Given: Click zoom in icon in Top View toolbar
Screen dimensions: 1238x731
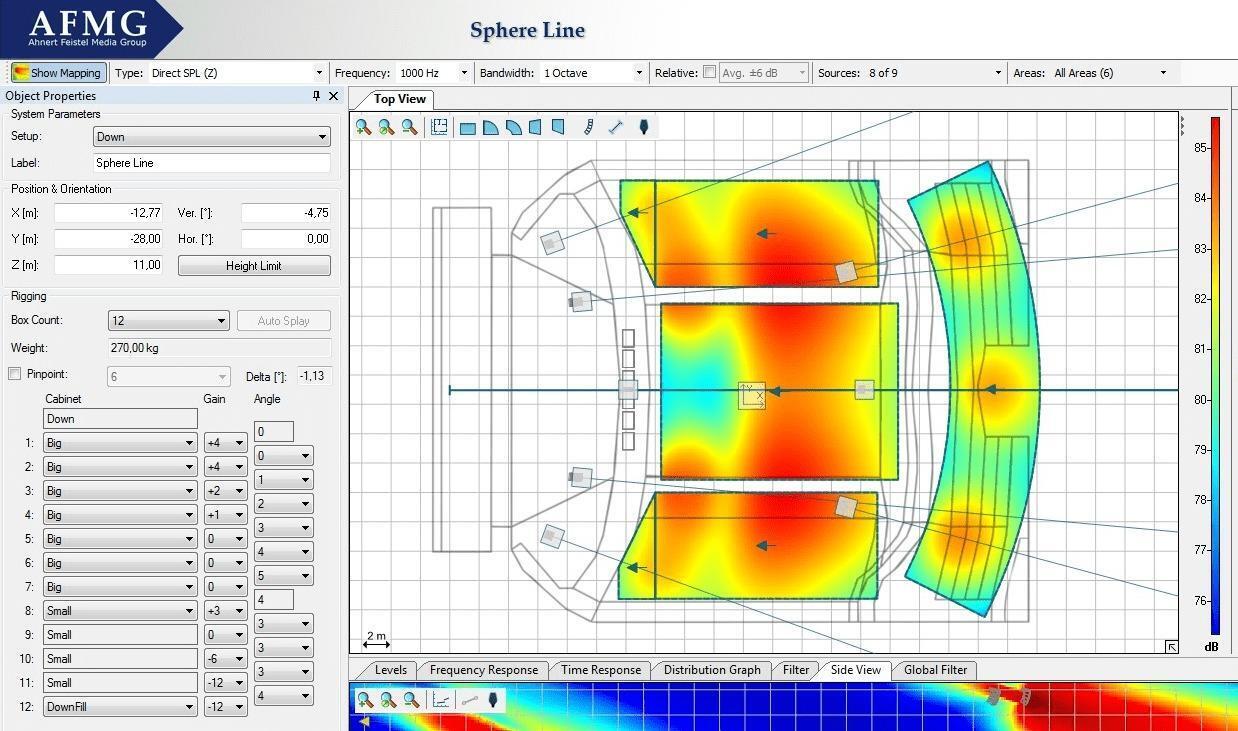Looking at the screenshot, I should 363,127.
